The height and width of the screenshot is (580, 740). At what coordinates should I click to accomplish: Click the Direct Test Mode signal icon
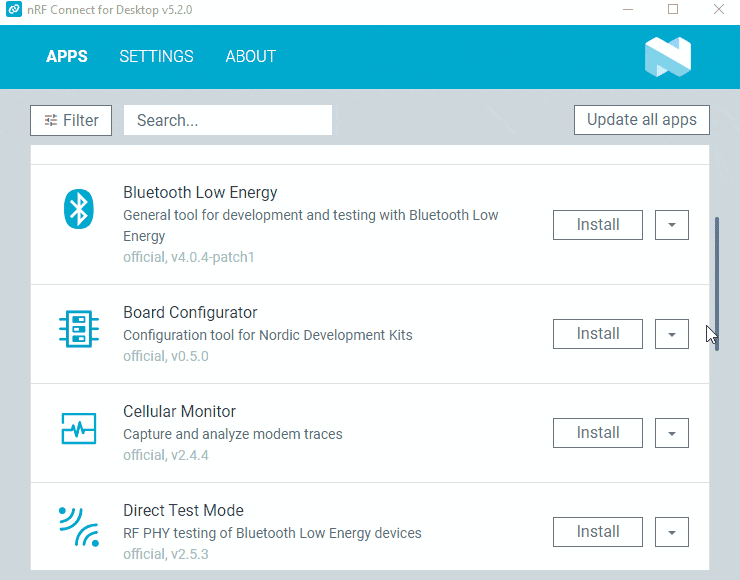point(79,527)
